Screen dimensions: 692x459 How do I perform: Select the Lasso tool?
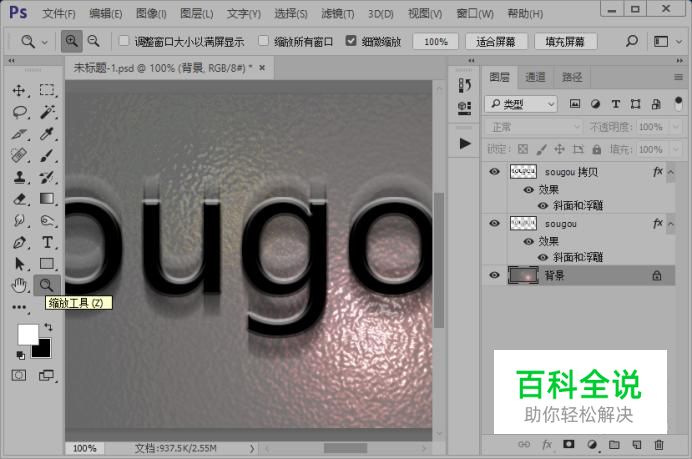point(19,113)
